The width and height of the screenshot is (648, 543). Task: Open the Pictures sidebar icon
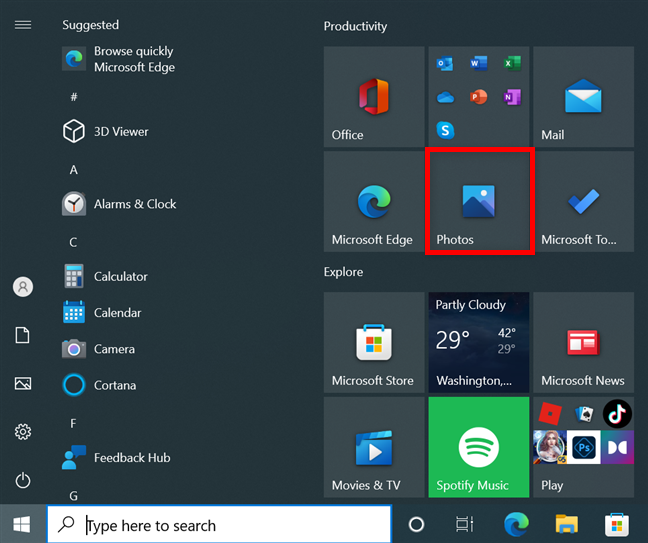tap(23, 383)
